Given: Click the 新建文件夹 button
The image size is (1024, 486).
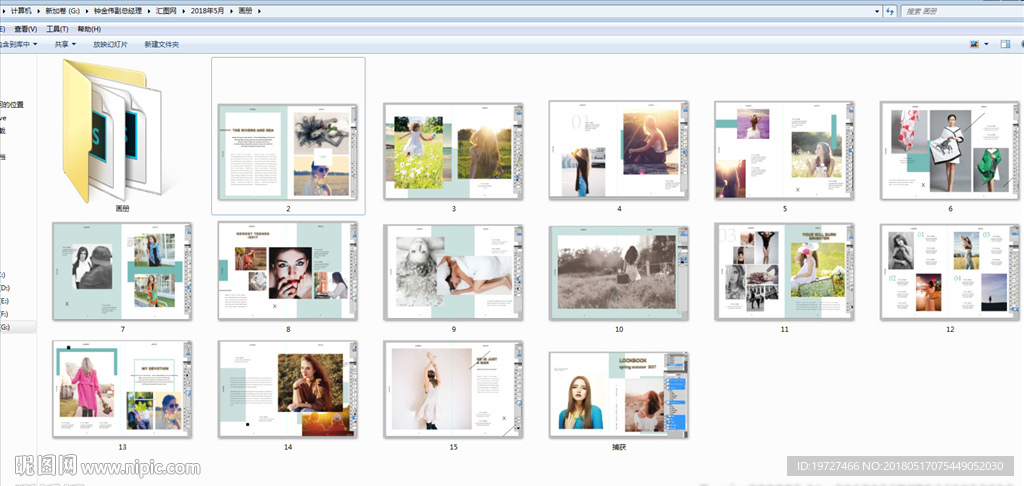Looking at the screenshot, I should click(161, 44).
